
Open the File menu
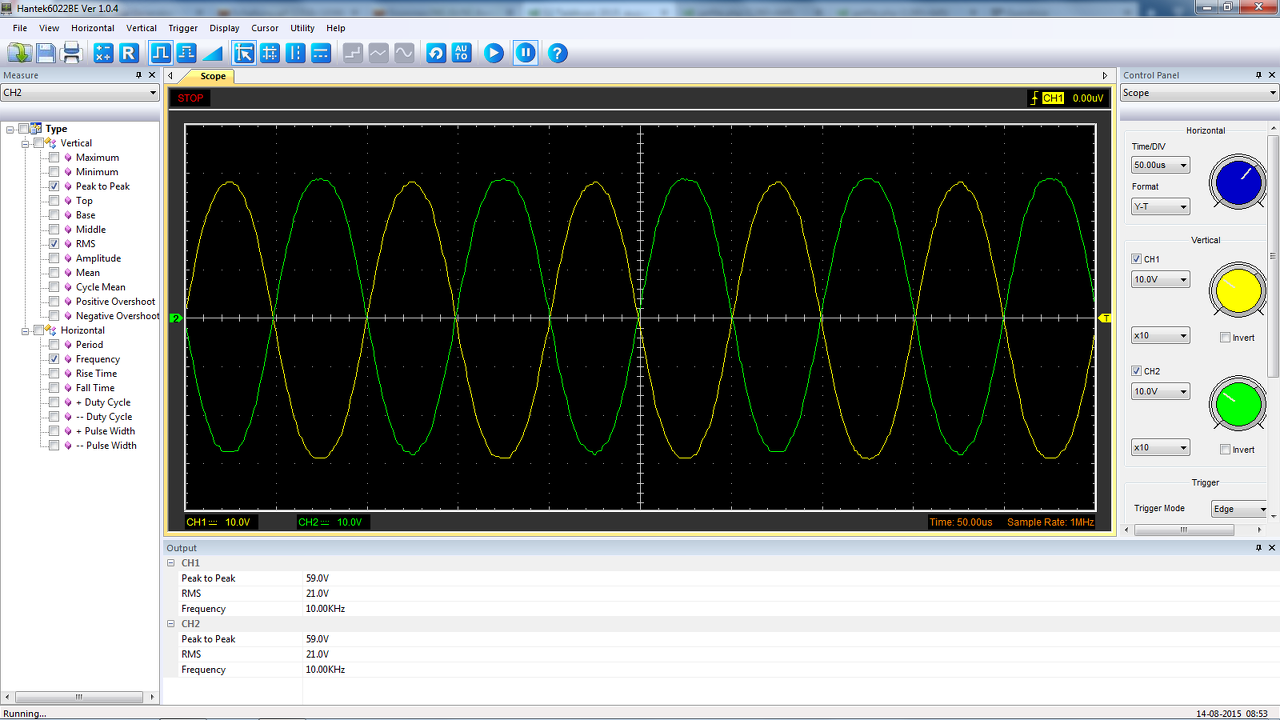pyautogui.click(x=20, y=28)
